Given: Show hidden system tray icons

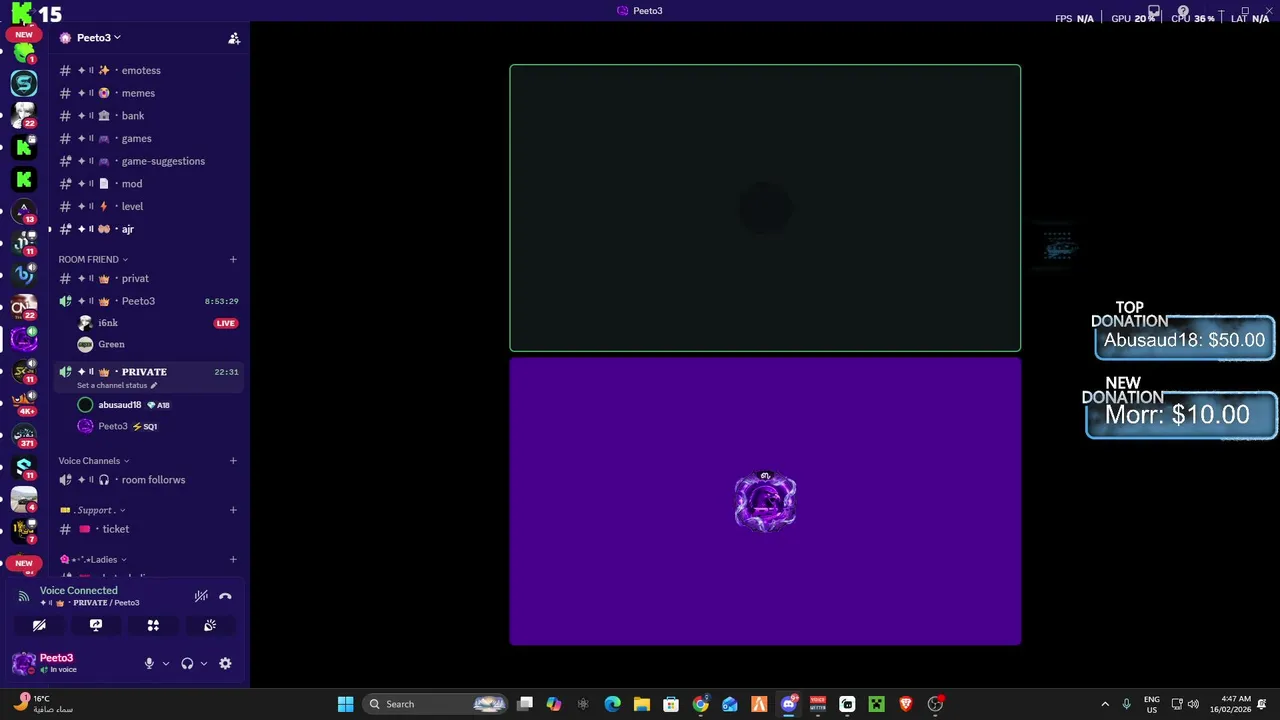Looking at the screenshot, I should point(1105,704).
